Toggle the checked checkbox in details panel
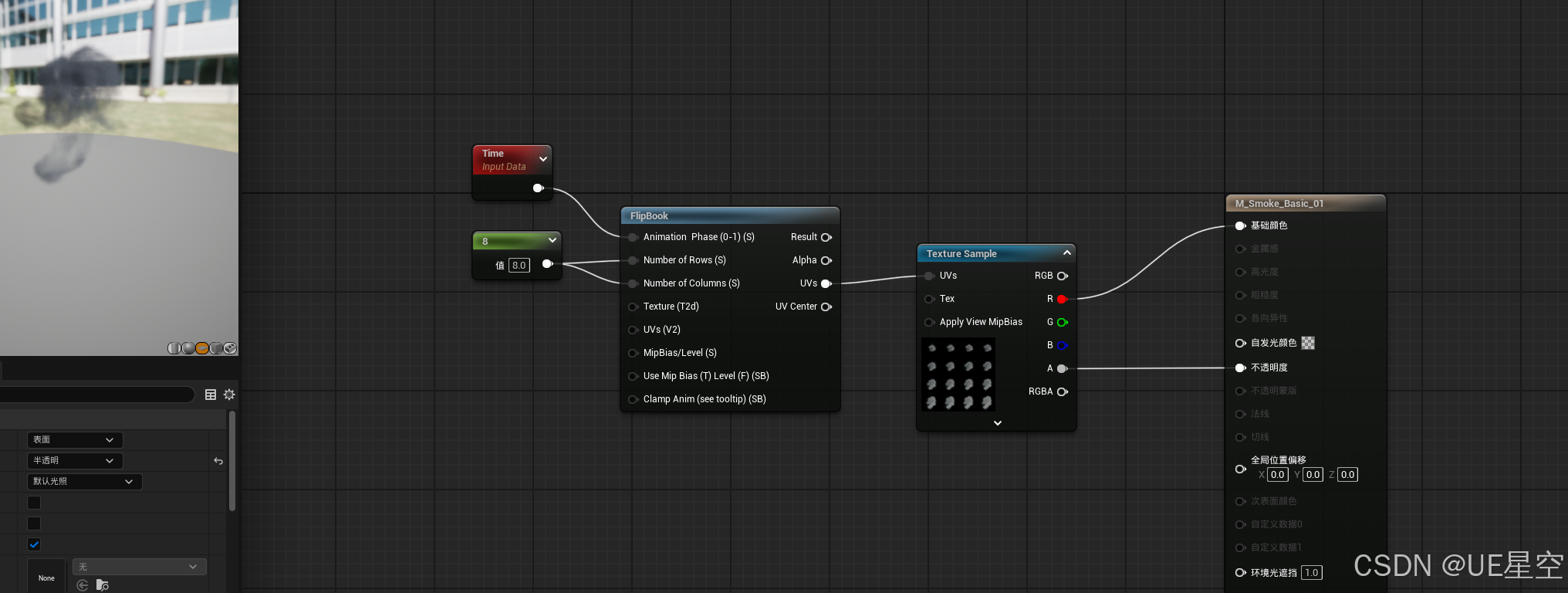The width and height of the screenshot is (1568, 593). click(x=34, y=544)
